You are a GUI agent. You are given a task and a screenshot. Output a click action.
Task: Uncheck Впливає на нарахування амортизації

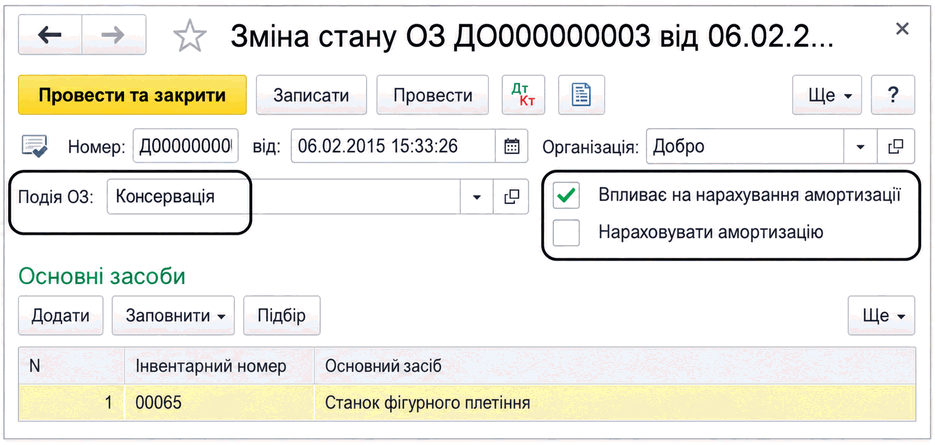coord(566,196)
